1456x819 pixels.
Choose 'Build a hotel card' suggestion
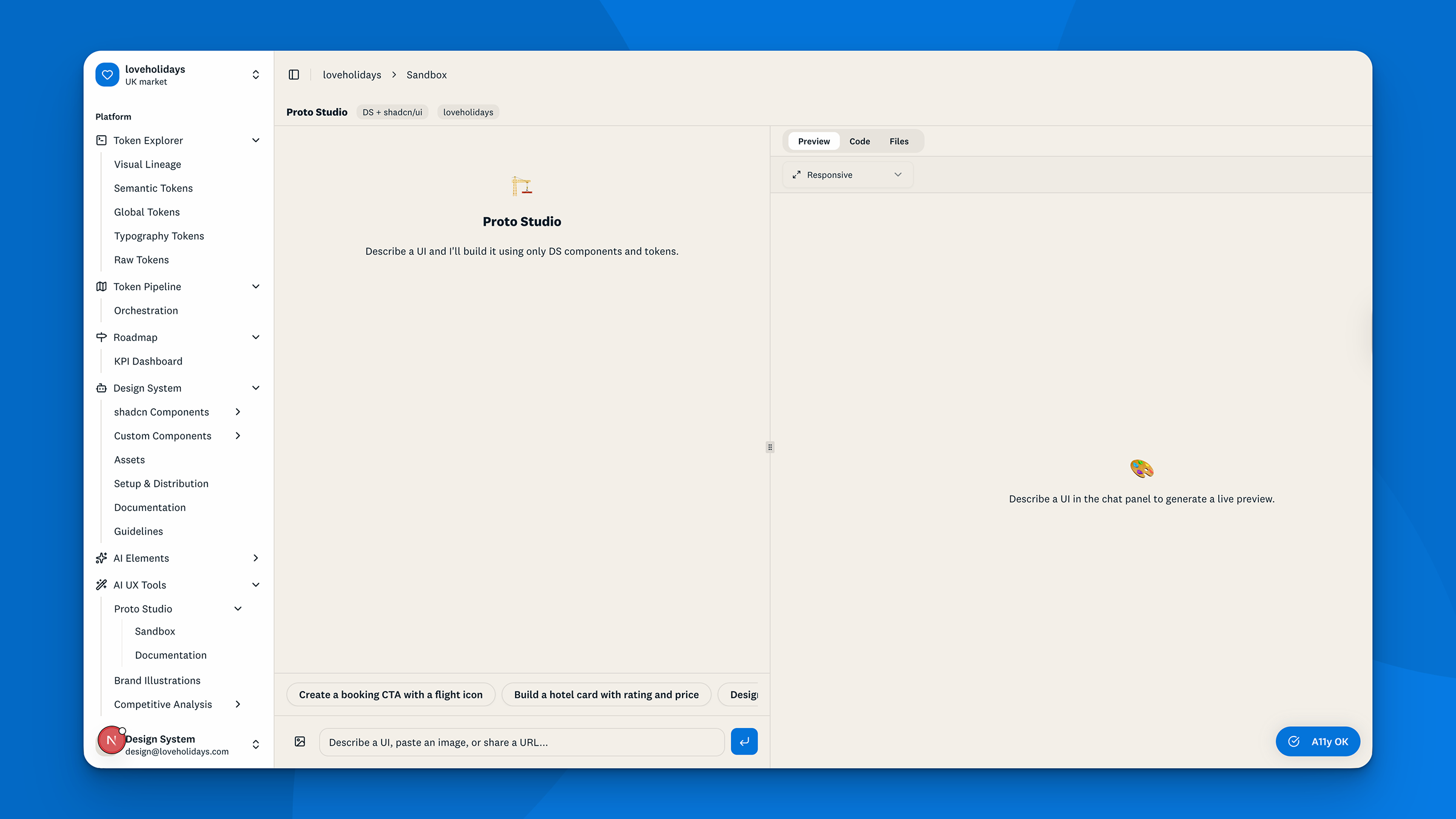tap(606, 695)
